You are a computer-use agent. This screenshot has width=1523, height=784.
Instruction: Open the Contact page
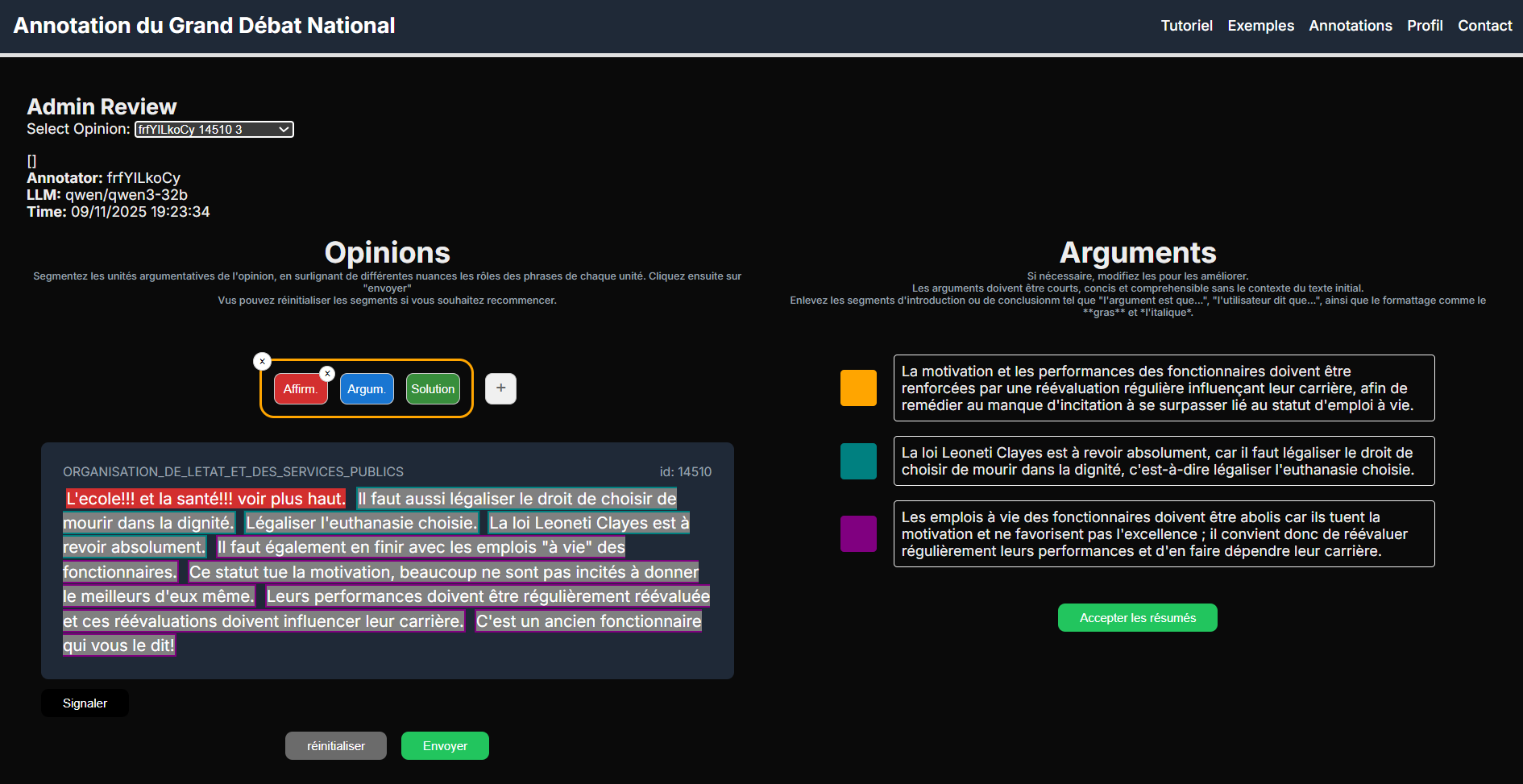pyautogui.click(x=1484, y=26)
